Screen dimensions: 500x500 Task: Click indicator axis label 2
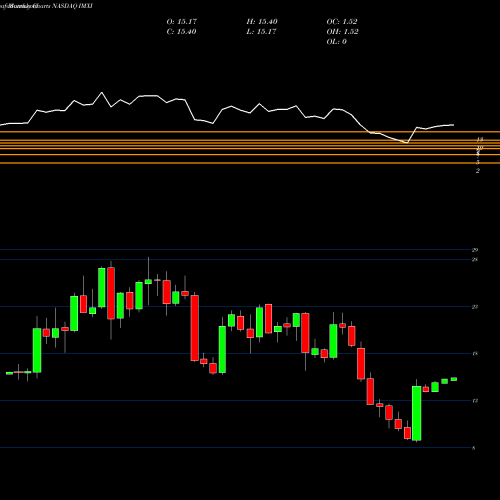(478, 171)
